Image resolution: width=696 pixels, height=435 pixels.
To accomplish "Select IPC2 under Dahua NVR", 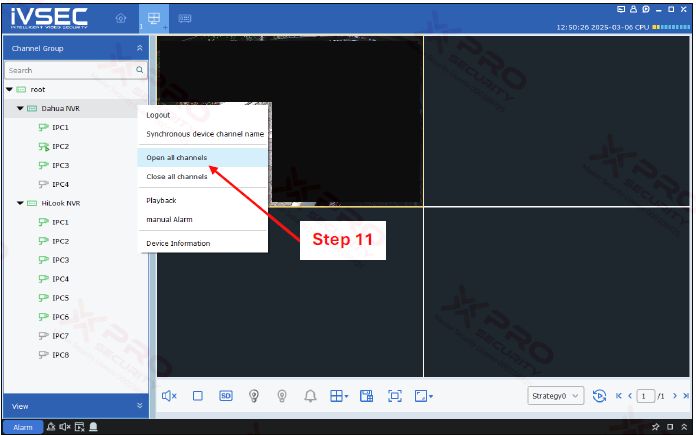I will [60, 146].
